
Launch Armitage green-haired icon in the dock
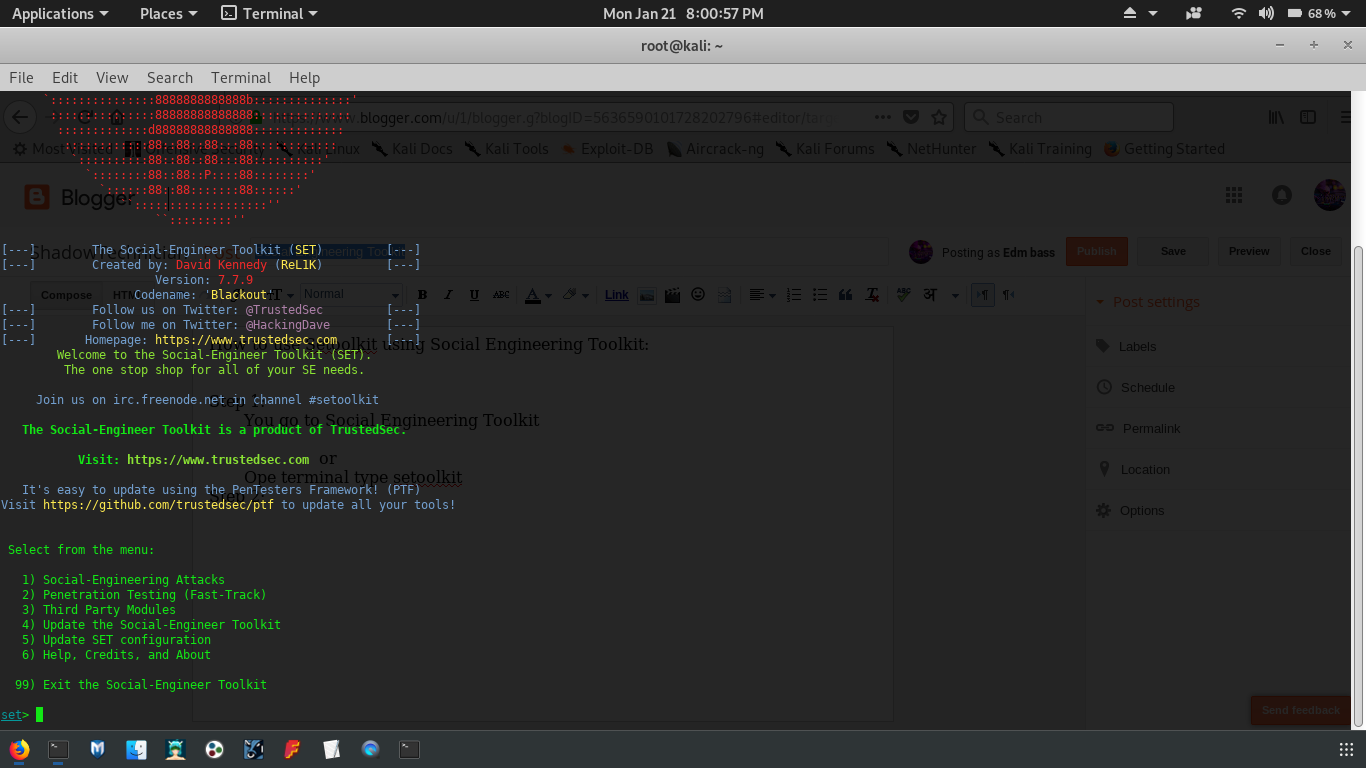click(175, 748)
